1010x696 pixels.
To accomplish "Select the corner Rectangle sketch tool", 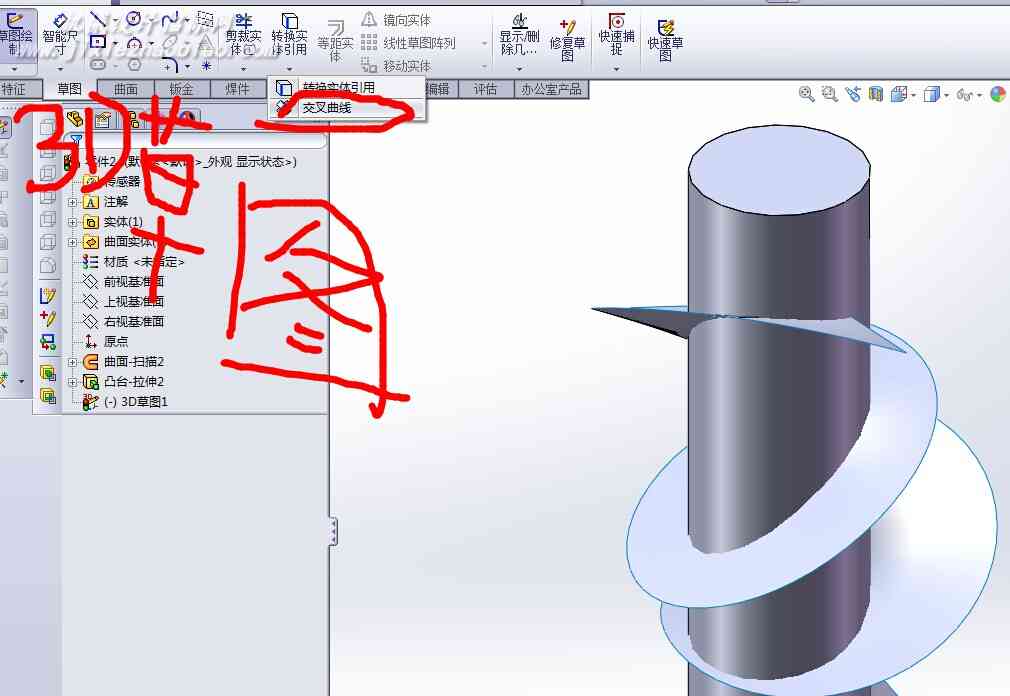I will click(x=98, y=42).
